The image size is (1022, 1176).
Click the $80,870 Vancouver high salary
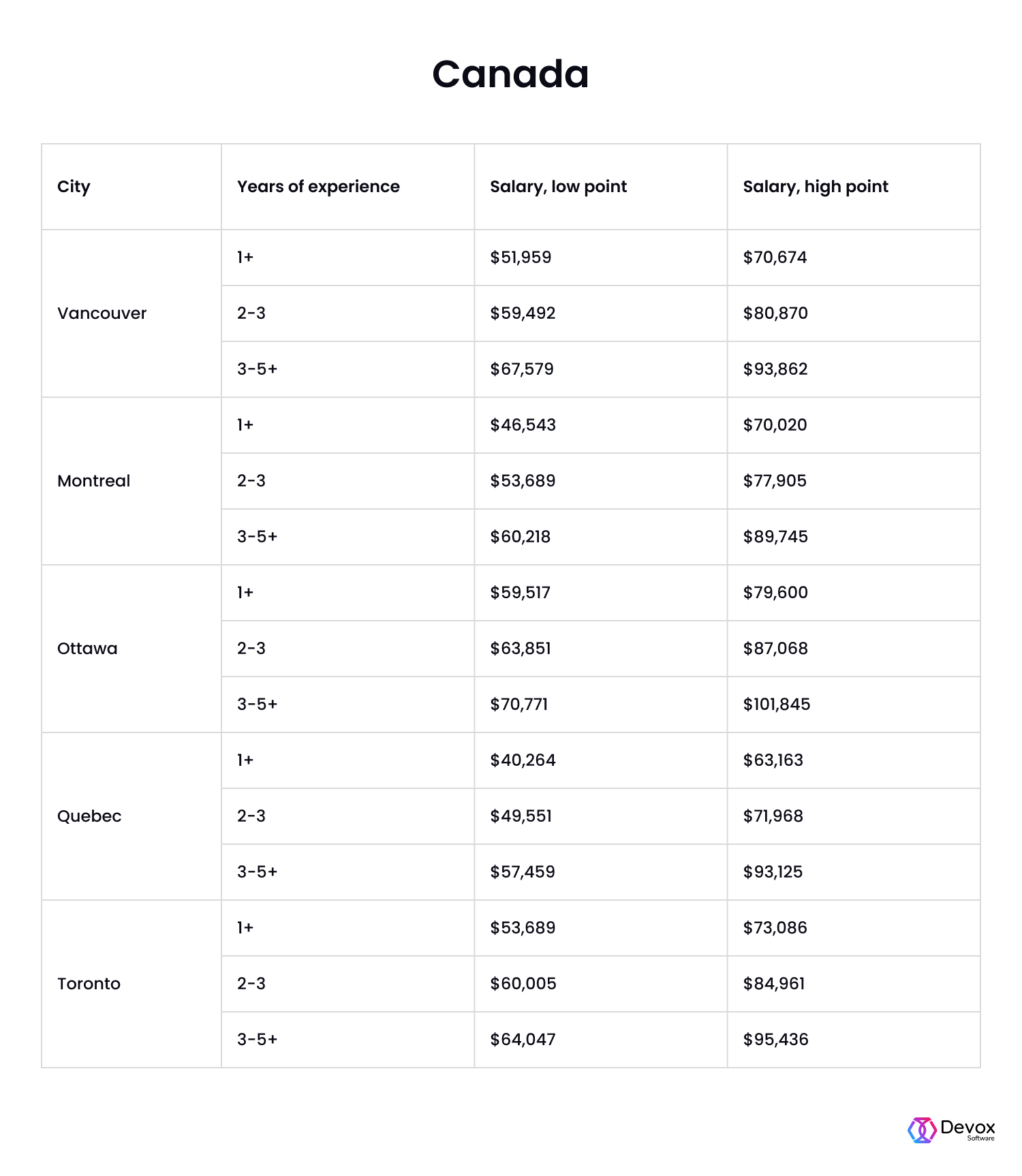click(x=775, y=313)
